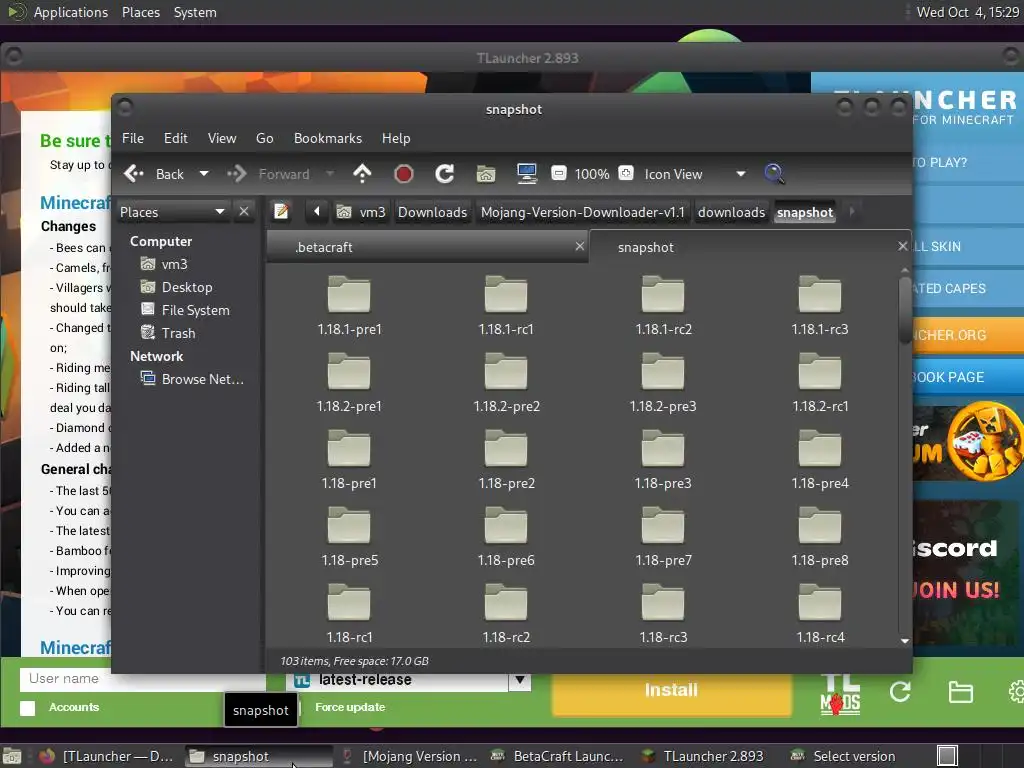Click the TLauncher refresh icon
The width and height of the screenshot is (1024, 768).
[x=900, y=692]
